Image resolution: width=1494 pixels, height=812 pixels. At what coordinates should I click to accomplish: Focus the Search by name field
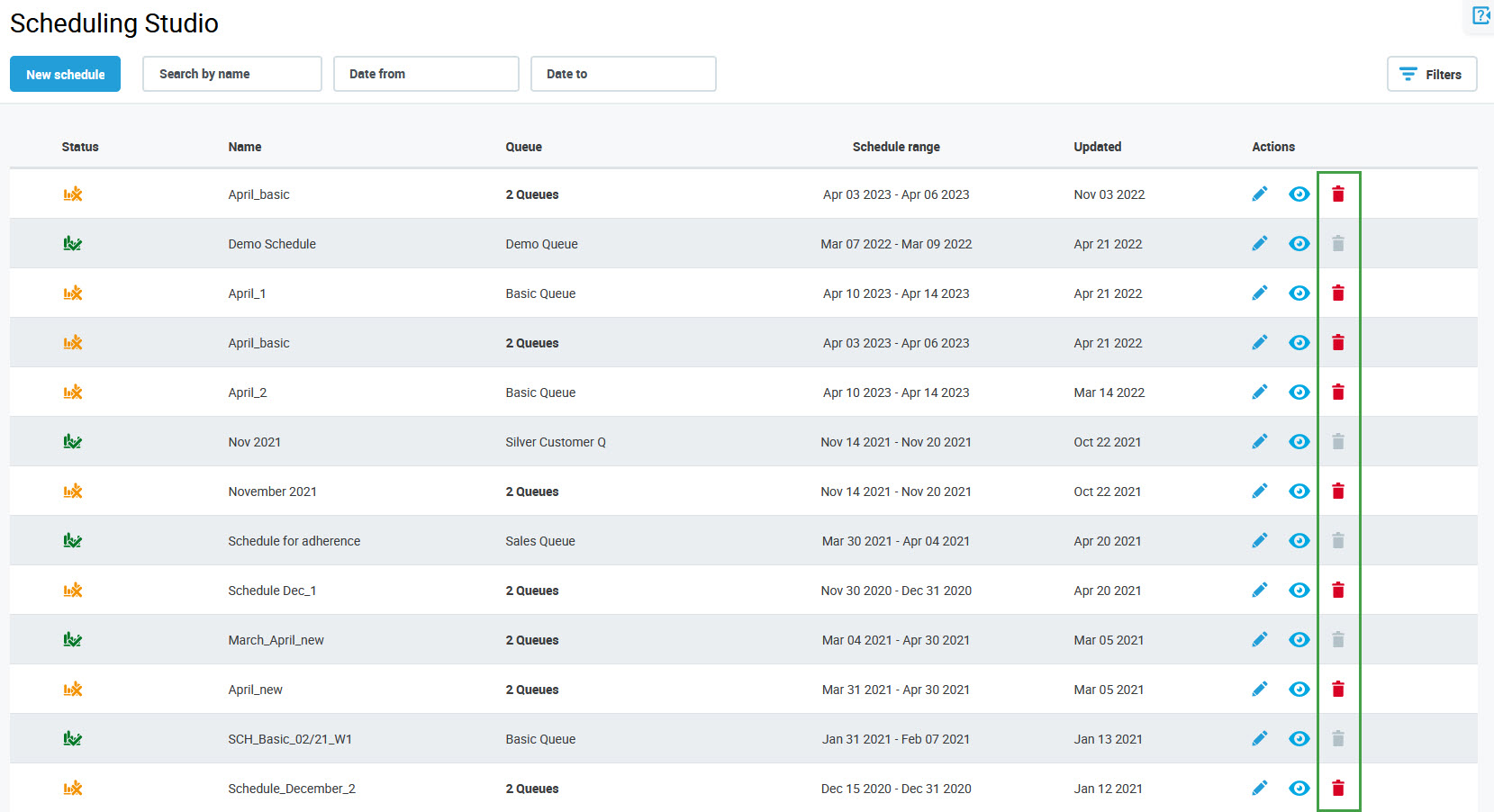coord(231,74)
